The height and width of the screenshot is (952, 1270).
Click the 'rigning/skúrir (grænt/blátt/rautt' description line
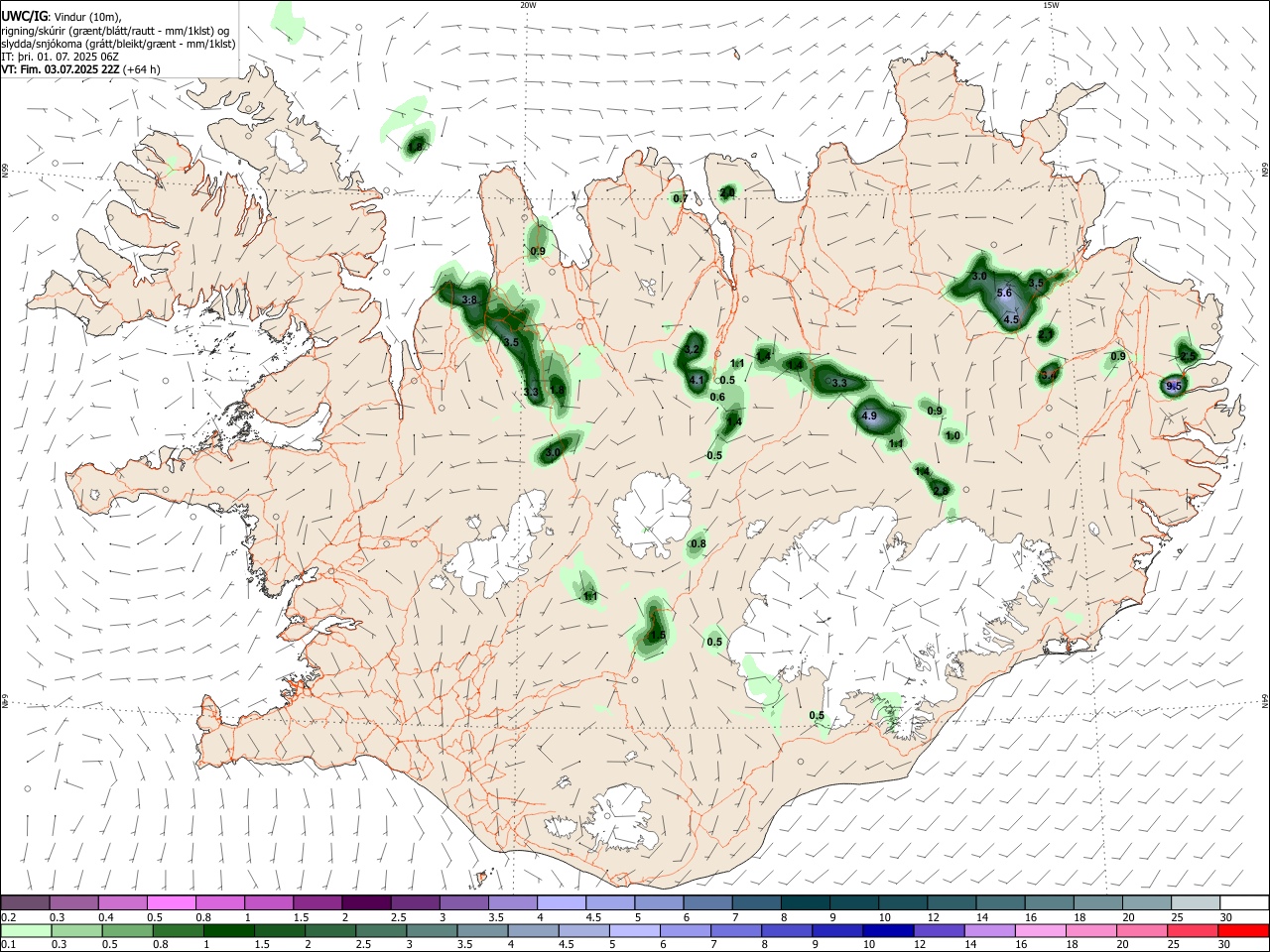point(115,30)
